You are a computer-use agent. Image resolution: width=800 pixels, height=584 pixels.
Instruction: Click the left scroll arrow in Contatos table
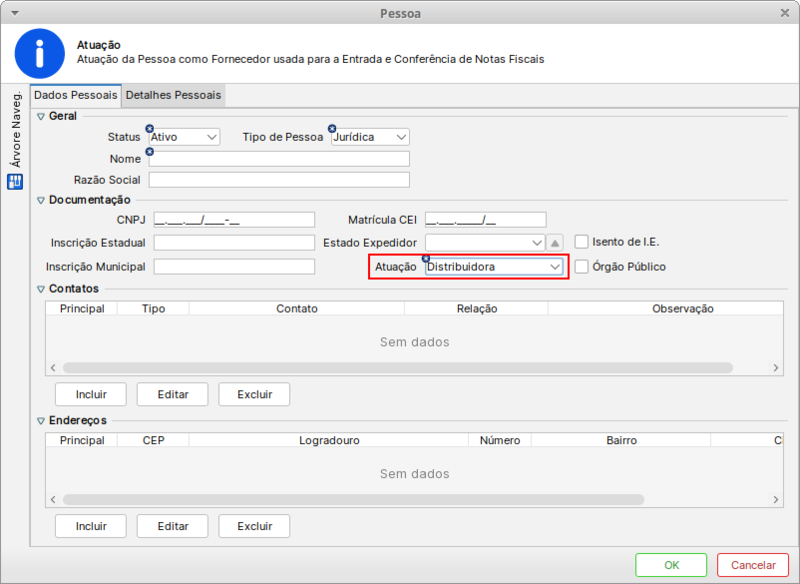pos(52,368)
